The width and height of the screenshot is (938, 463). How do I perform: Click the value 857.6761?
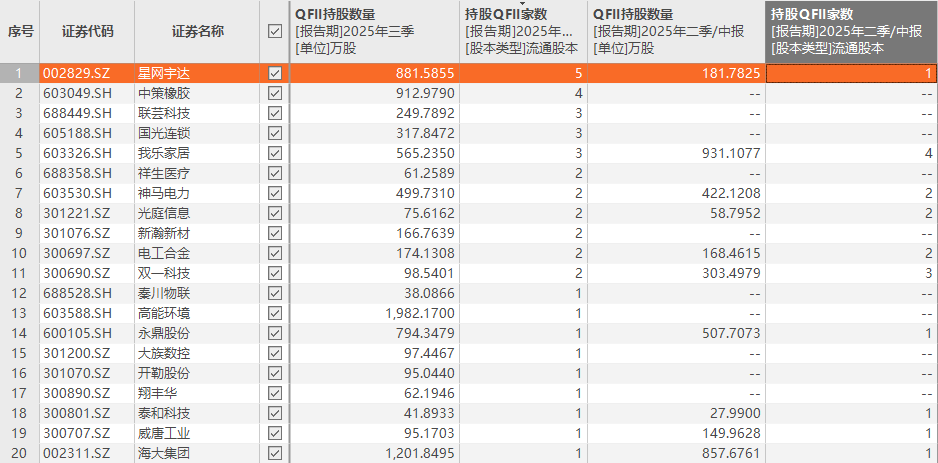(x=731, y=453)
